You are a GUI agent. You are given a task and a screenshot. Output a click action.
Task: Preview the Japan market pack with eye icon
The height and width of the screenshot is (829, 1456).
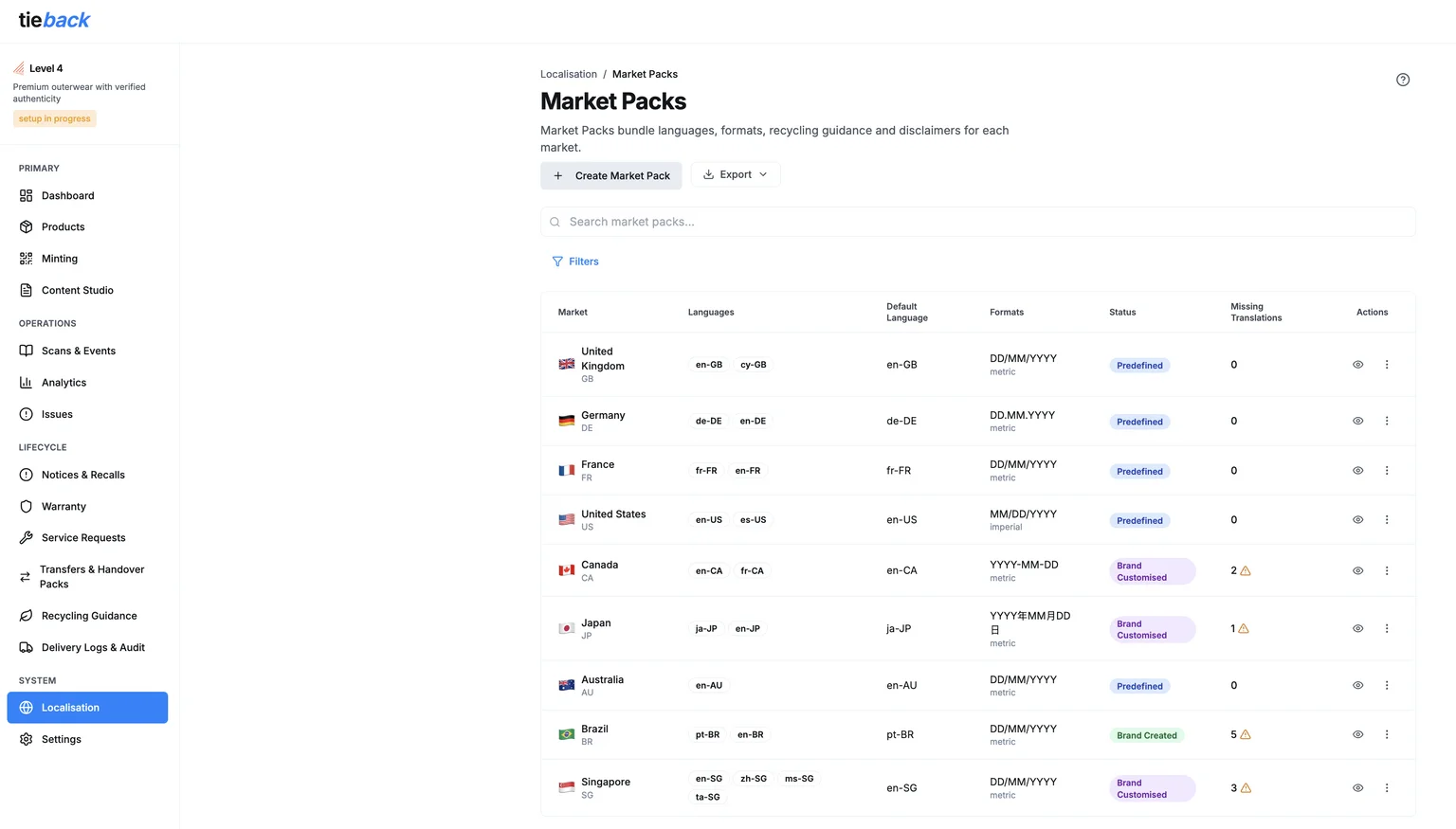pos(1357,627)
